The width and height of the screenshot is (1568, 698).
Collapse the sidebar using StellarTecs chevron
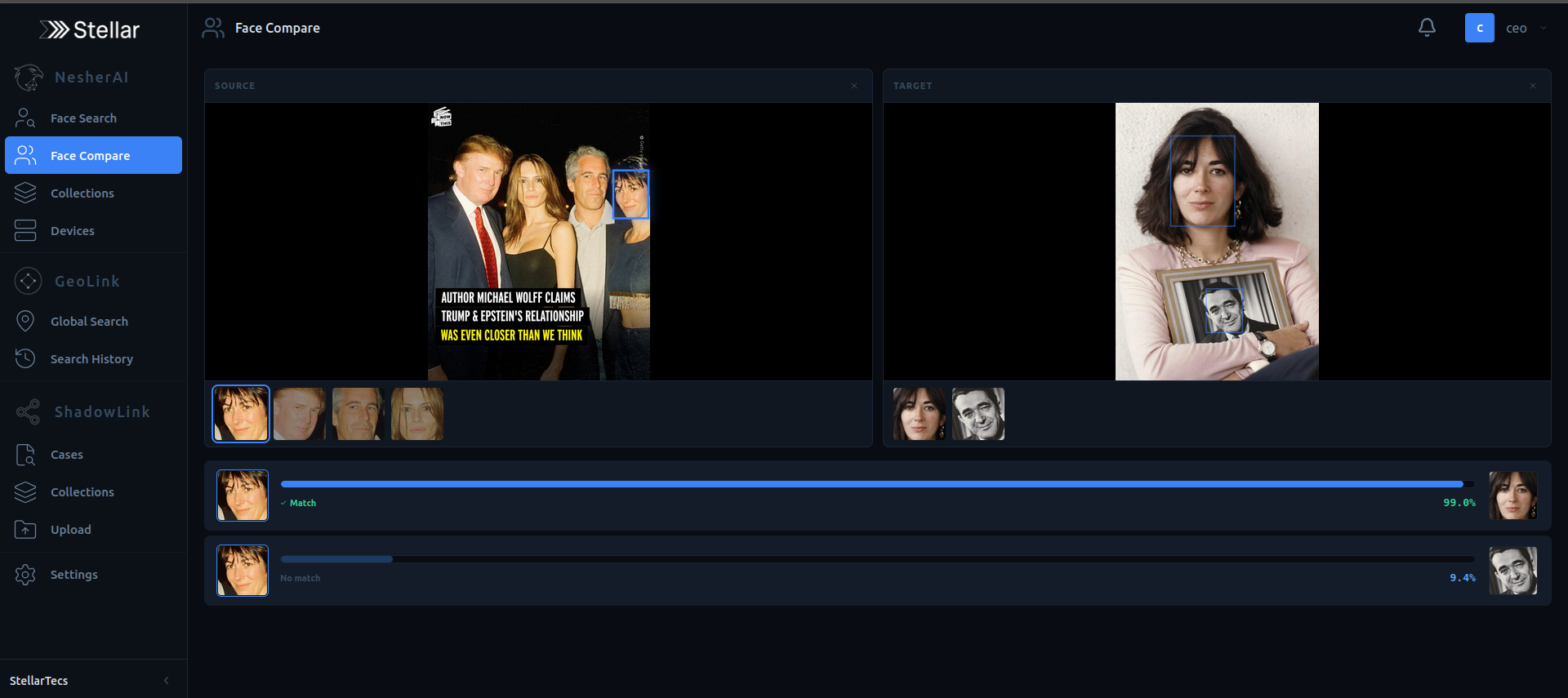(167, 681)
